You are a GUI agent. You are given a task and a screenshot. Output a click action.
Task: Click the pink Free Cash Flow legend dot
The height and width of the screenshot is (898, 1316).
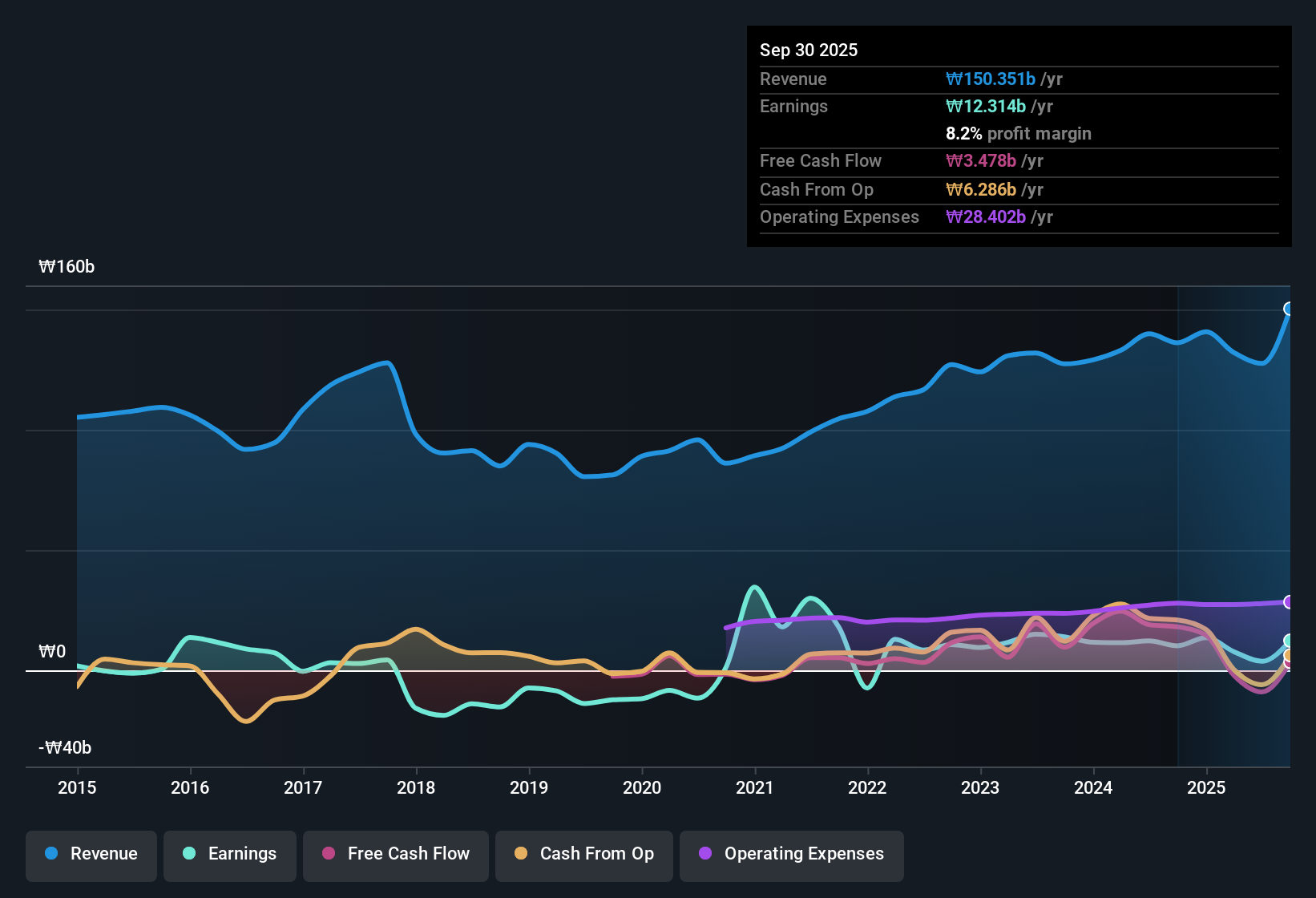[327, 854]
